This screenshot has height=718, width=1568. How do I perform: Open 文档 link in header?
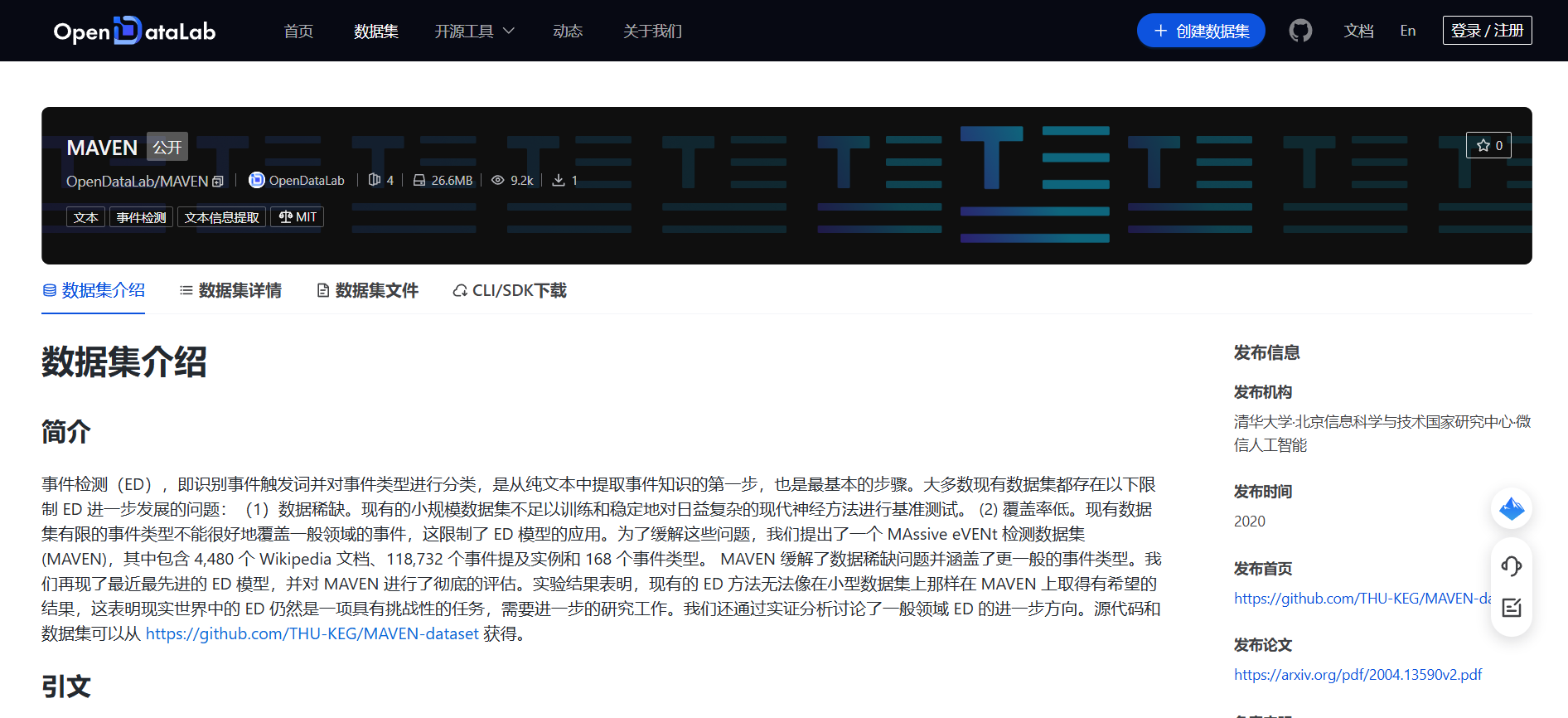pos(1358,31)
